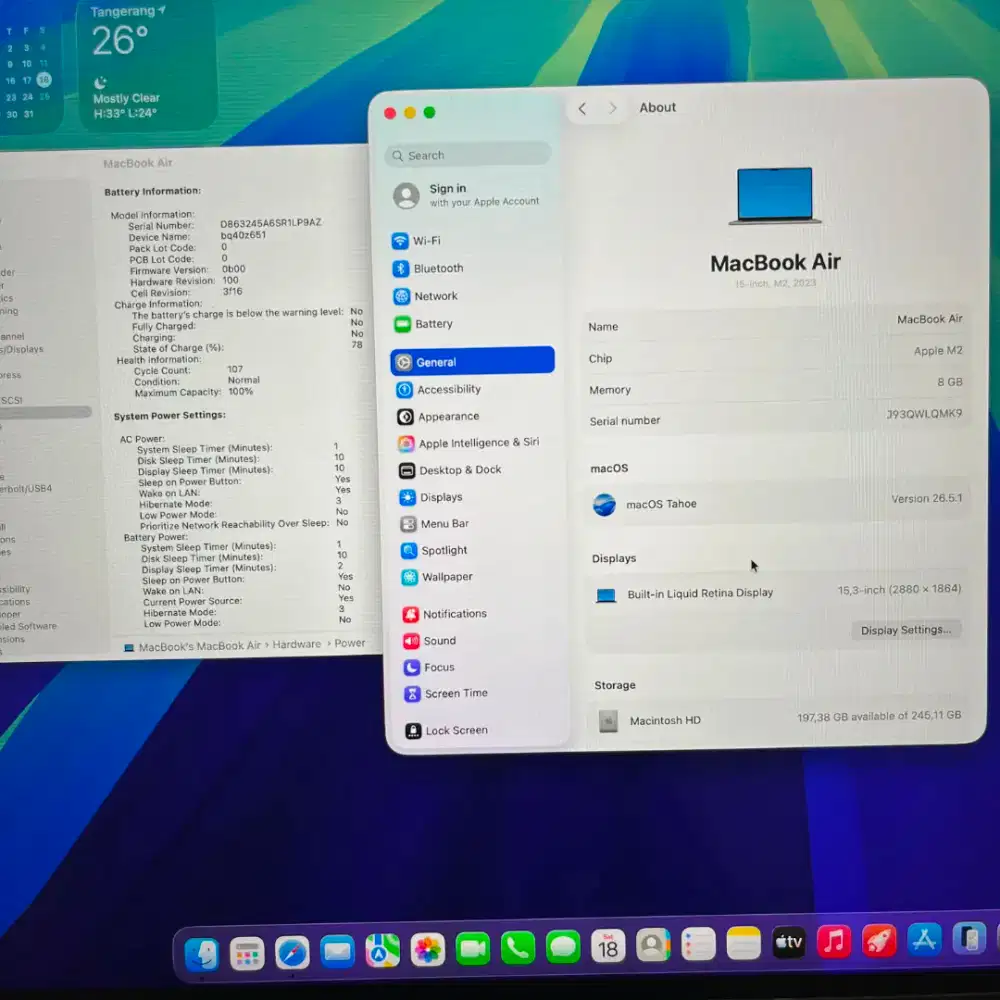
Task: Open the Tangerang weather widget
Action: tap(146, 64)
